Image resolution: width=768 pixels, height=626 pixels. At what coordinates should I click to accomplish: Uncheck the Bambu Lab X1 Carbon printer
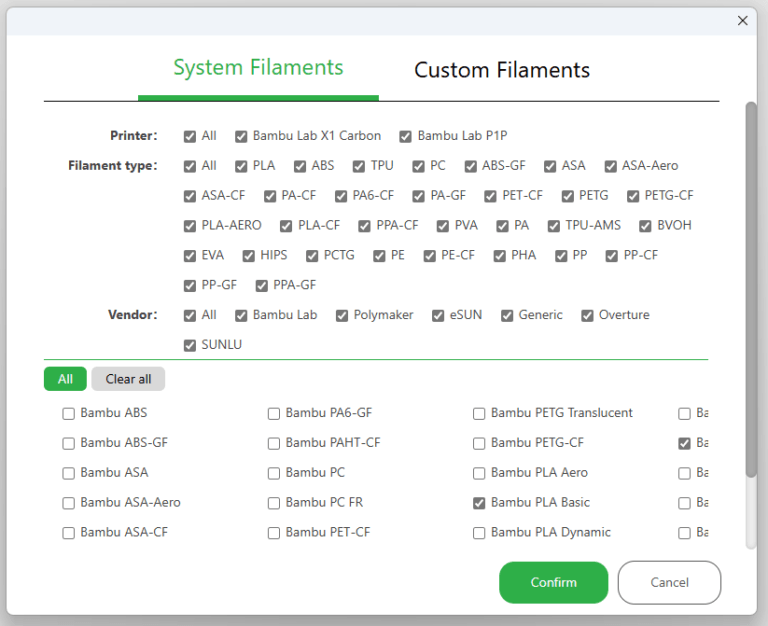(241, 136)
